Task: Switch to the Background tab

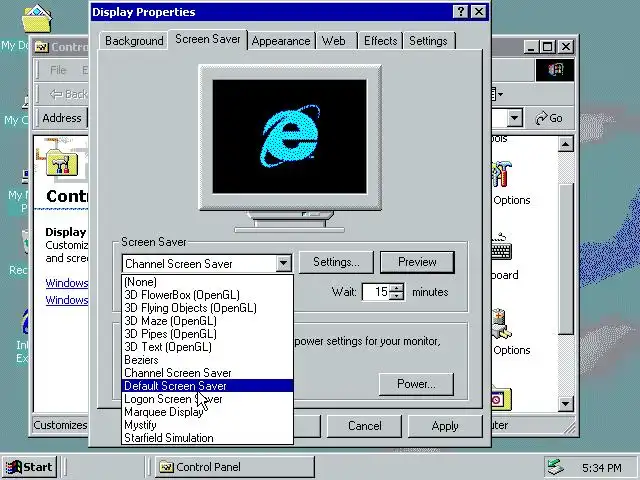Action: (134, 41)
